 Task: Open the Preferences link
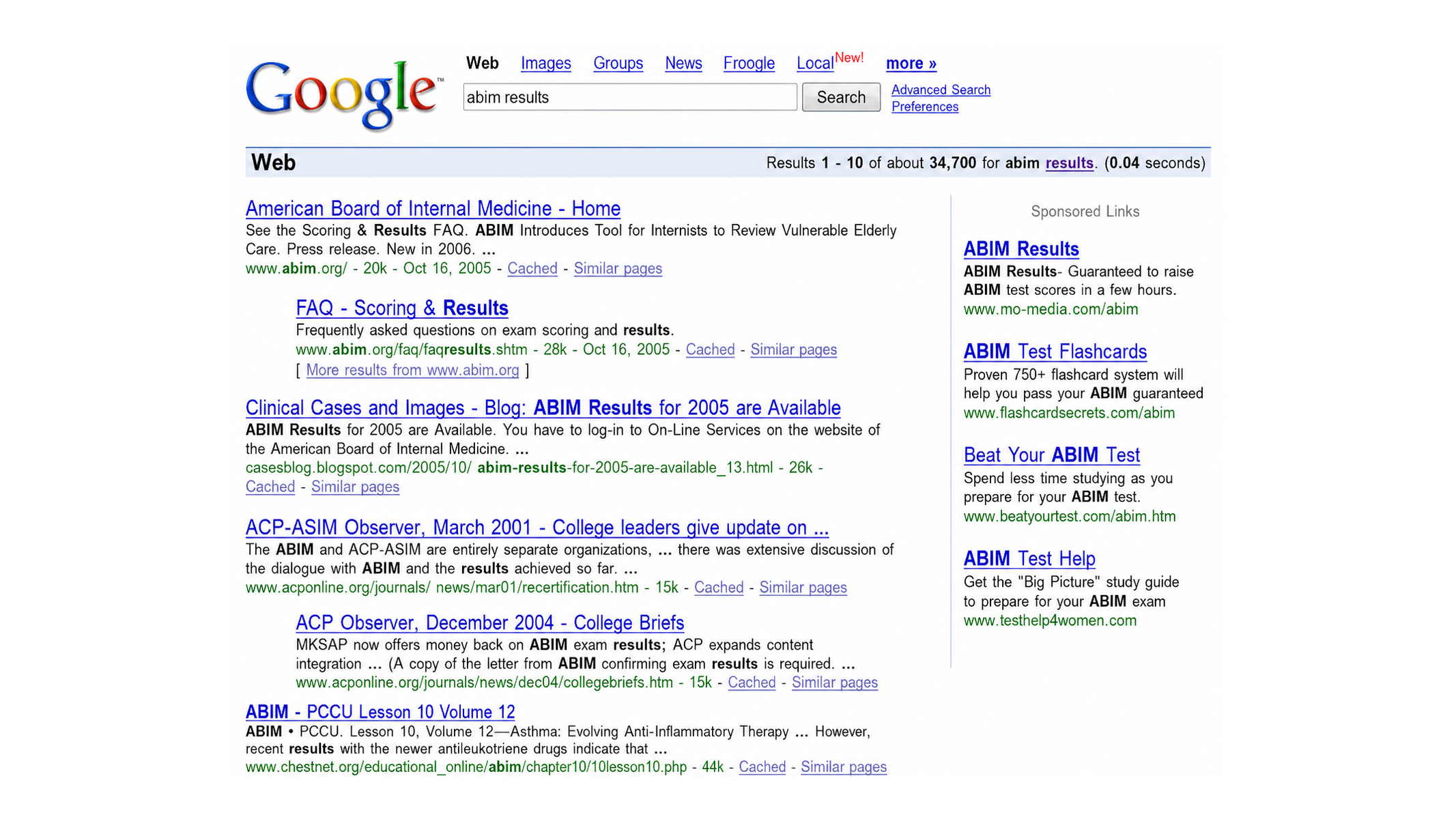point(925,106)
